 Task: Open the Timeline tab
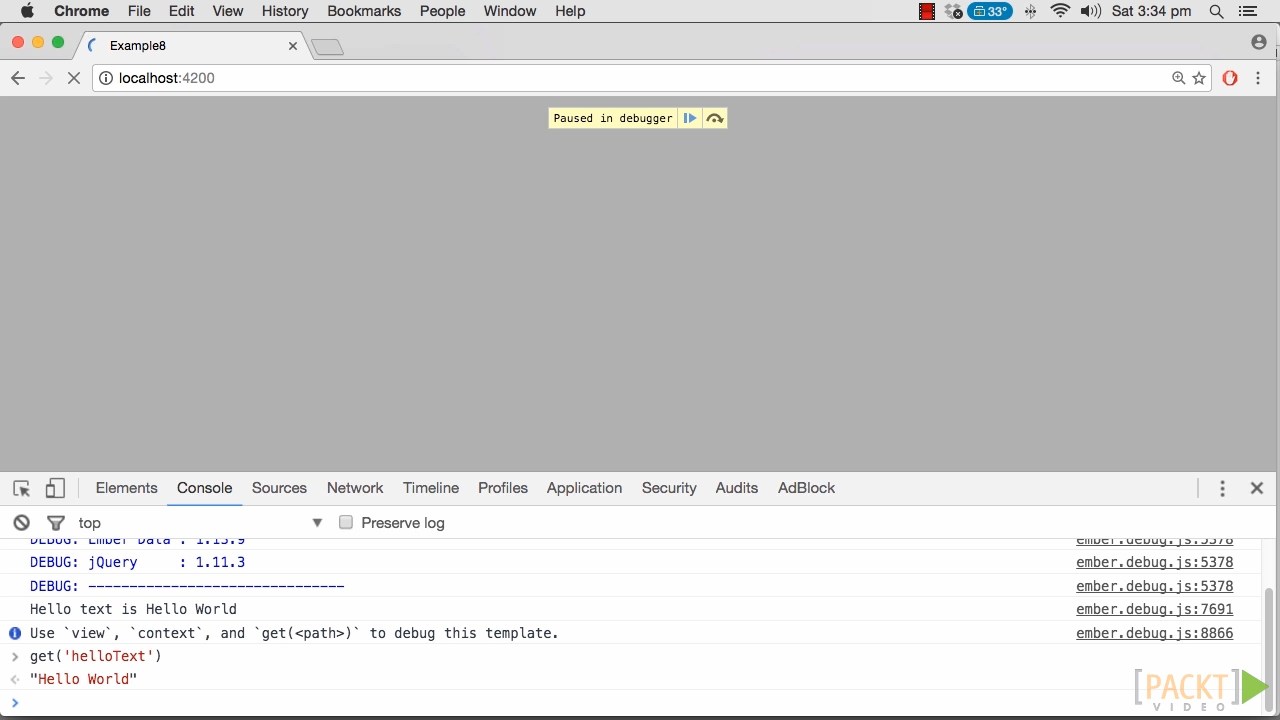tap(431, 488)
